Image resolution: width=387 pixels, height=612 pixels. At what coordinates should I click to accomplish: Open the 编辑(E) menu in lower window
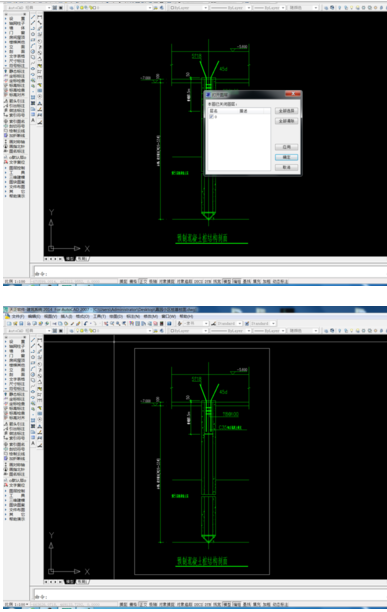pos(34,316)
